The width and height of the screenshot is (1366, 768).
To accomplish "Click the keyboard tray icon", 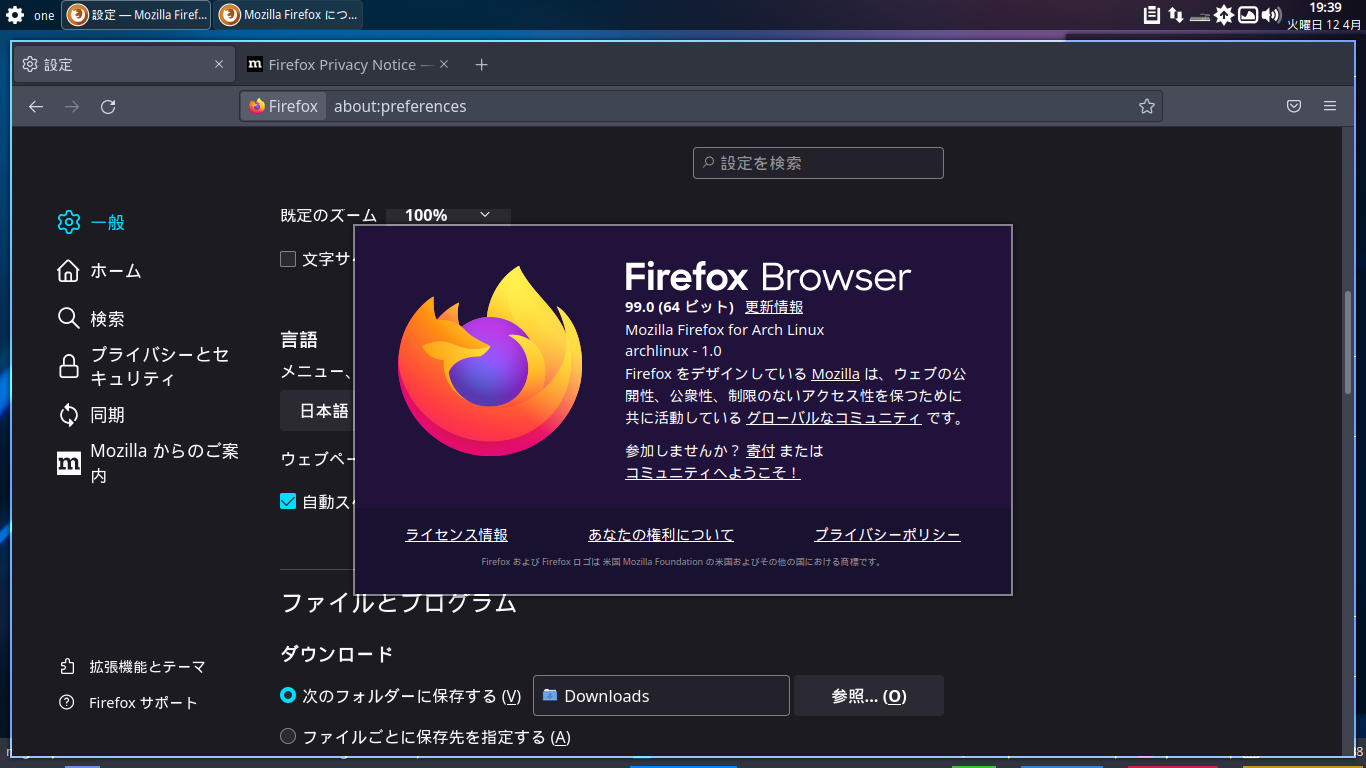I will (1200, 17).
